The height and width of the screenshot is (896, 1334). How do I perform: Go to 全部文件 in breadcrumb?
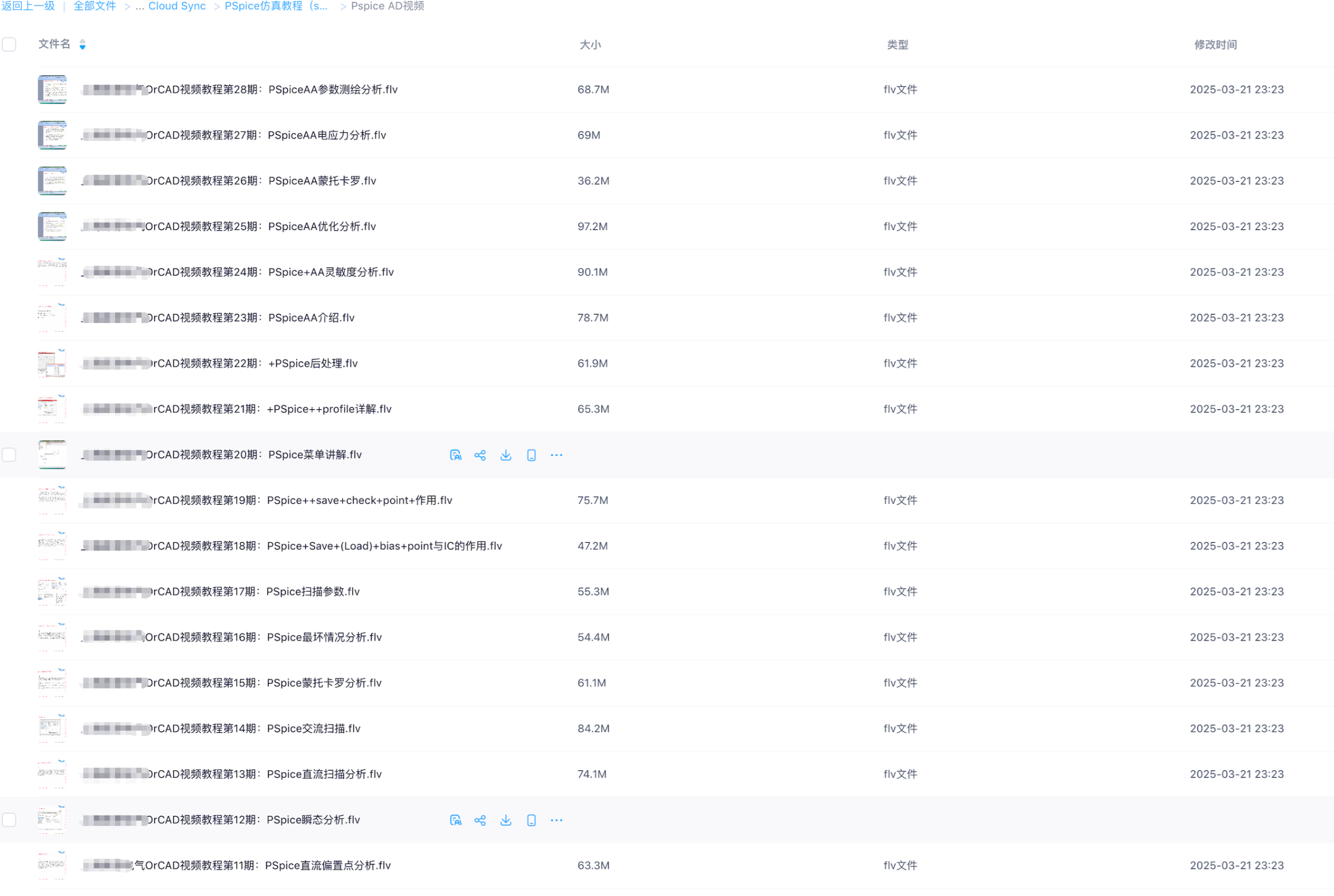(x=94, y=6)
